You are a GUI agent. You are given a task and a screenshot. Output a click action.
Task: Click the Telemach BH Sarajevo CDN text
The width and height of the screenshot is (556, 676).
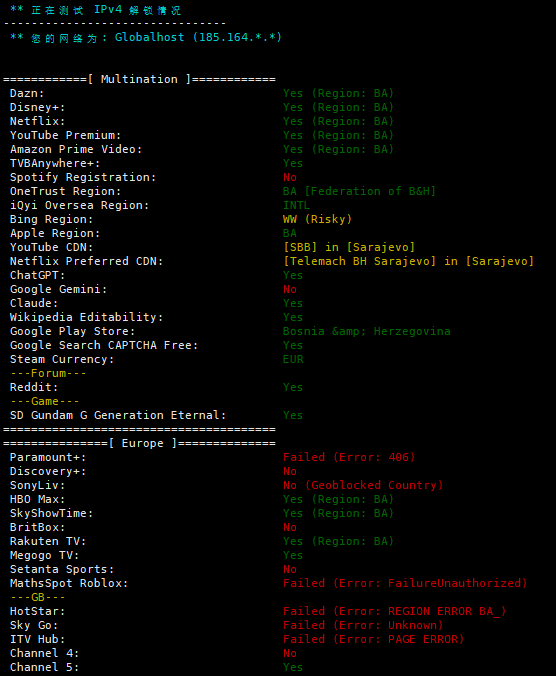click(359, 261)
